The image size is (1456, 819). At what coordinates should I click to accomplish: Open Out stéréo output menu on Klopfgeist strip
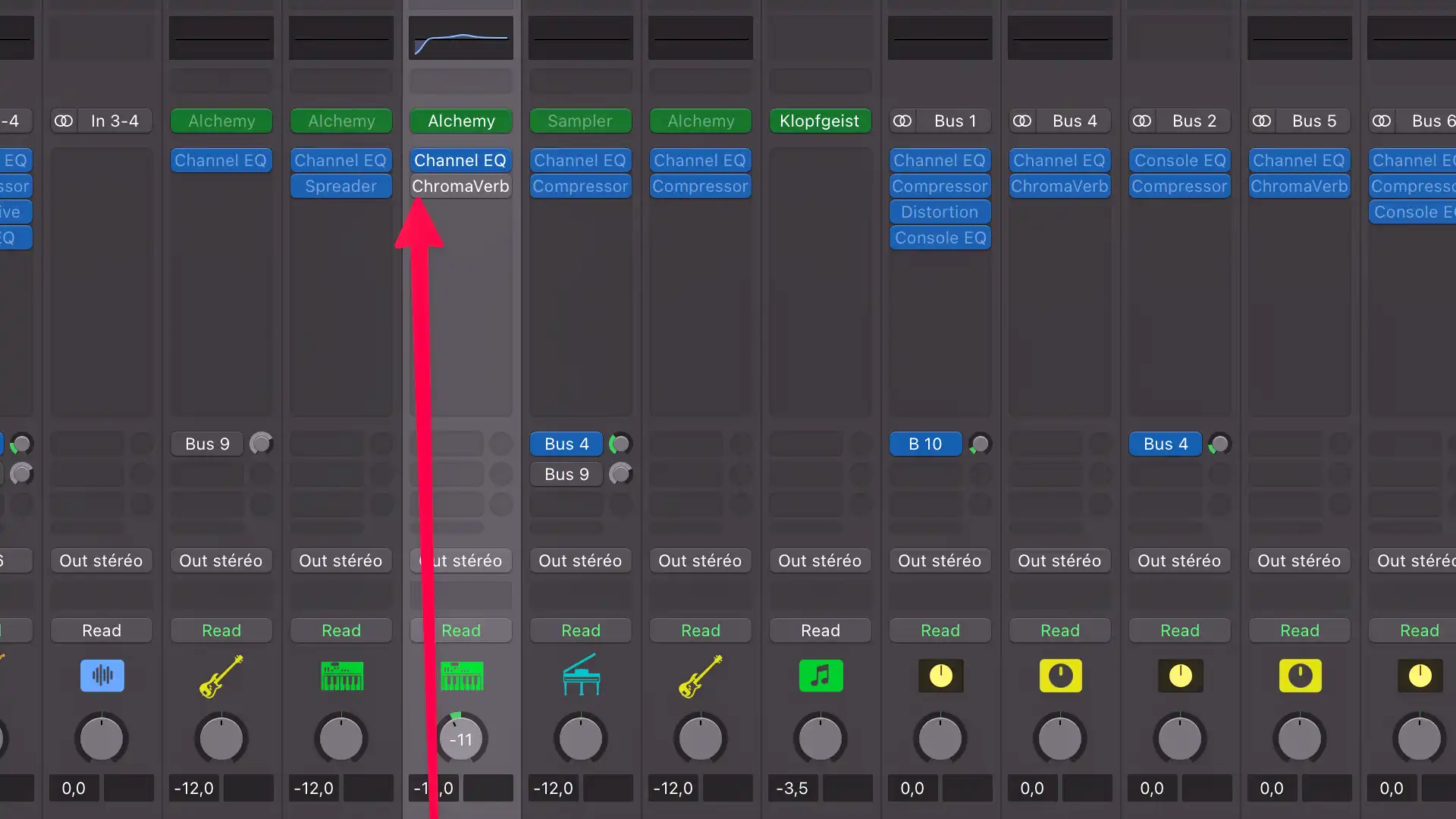pos(821,560)
